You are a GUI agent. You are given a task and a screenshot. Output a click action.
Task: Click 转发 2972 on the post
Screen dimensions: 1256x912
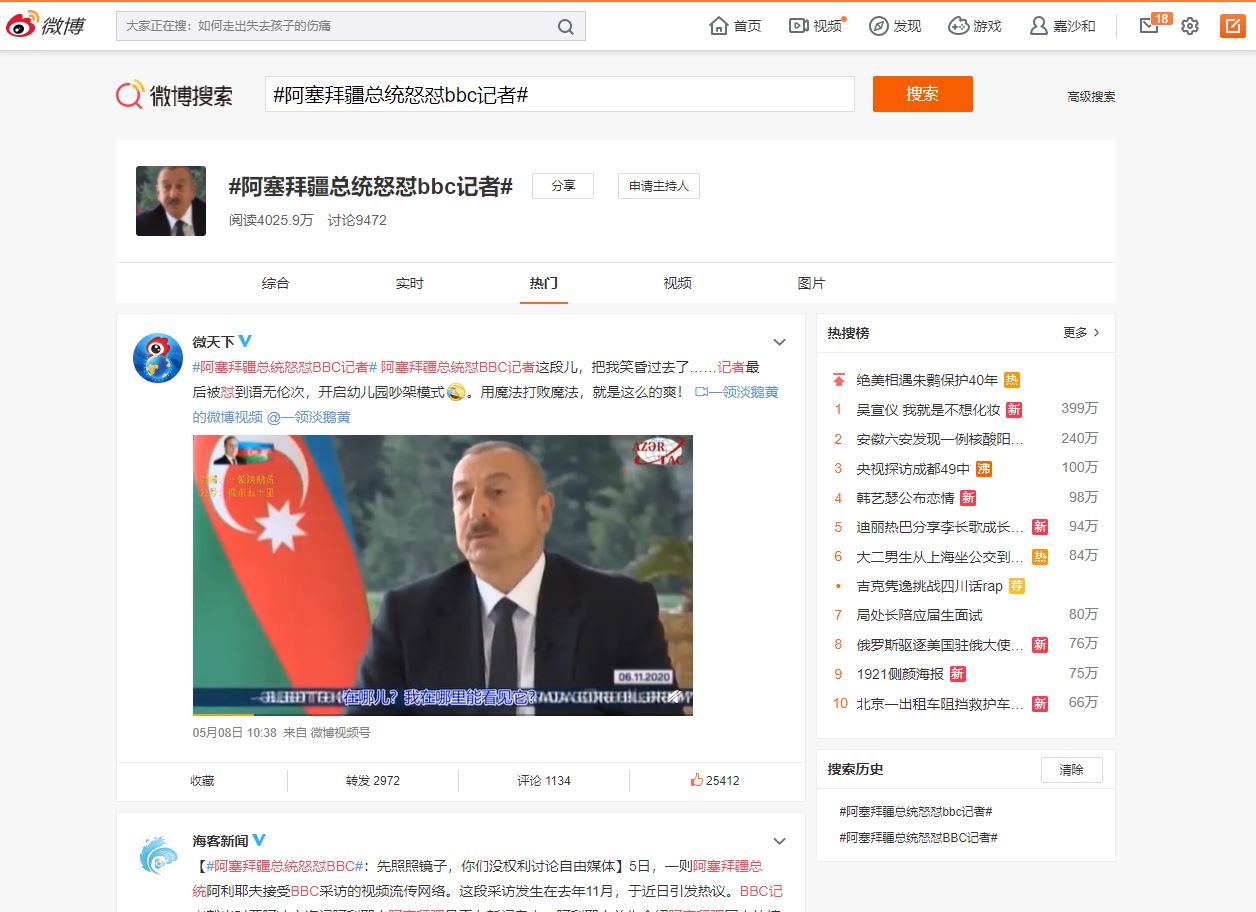373,780
